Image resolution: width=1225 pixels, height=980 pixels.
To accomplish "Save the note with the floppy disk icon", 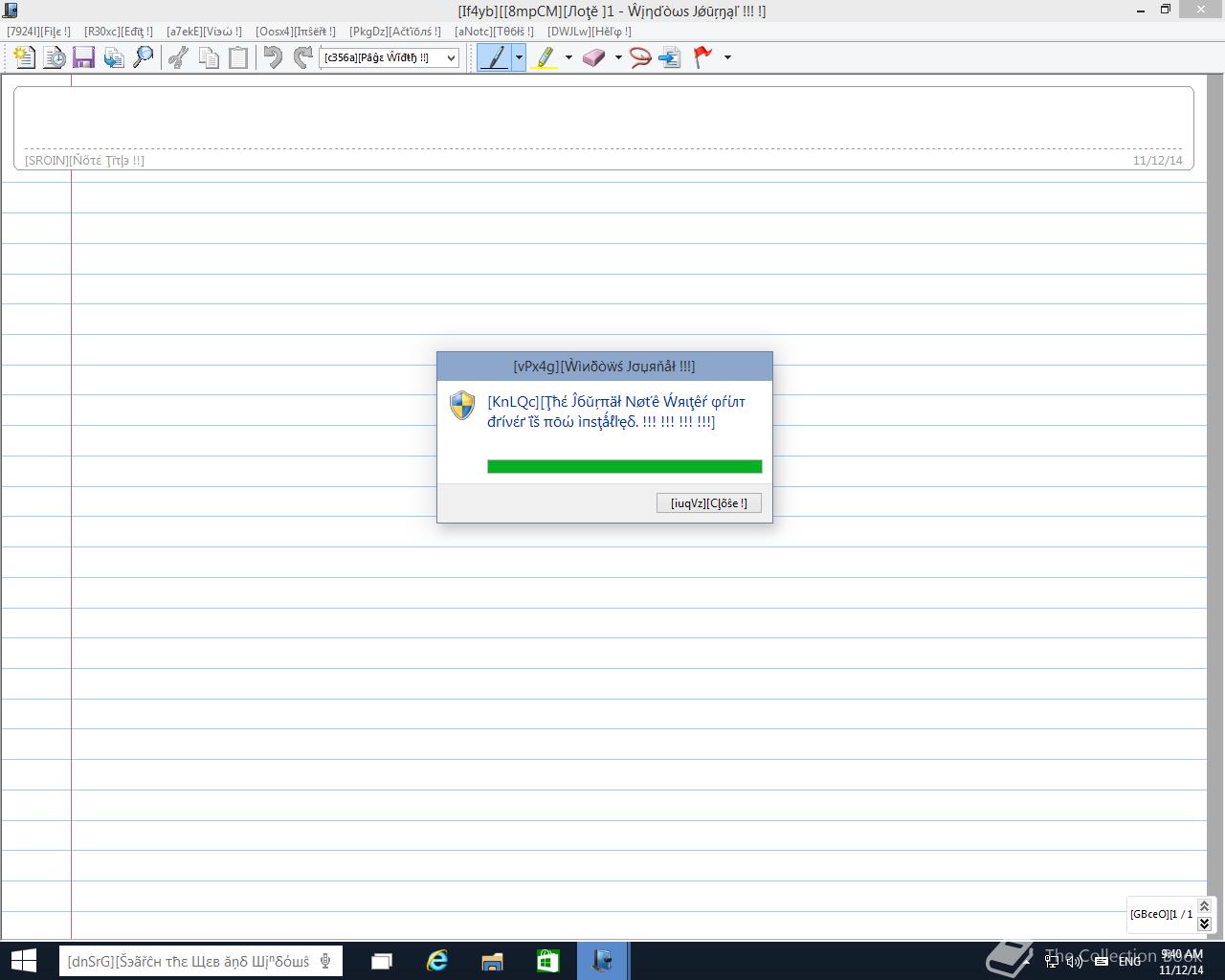I will tap(83, 57).
